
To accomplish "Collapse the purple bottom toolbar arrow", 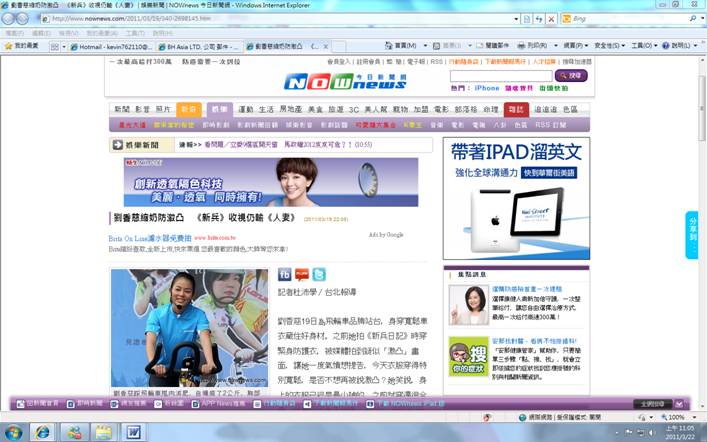I will (x=679, y=404).
